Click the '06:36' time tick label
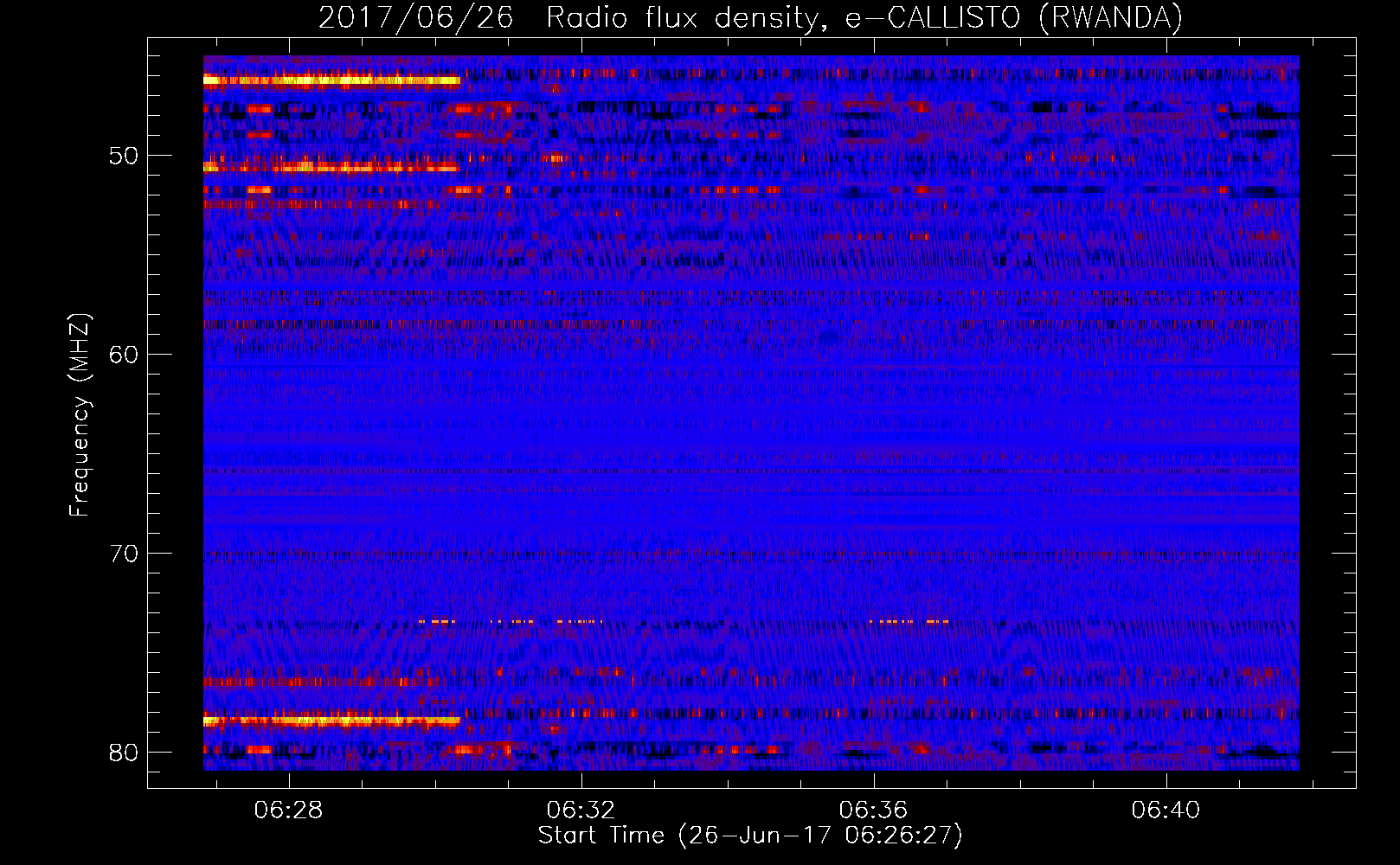This screenshot has width=1400, height=865. pos(874,811)
